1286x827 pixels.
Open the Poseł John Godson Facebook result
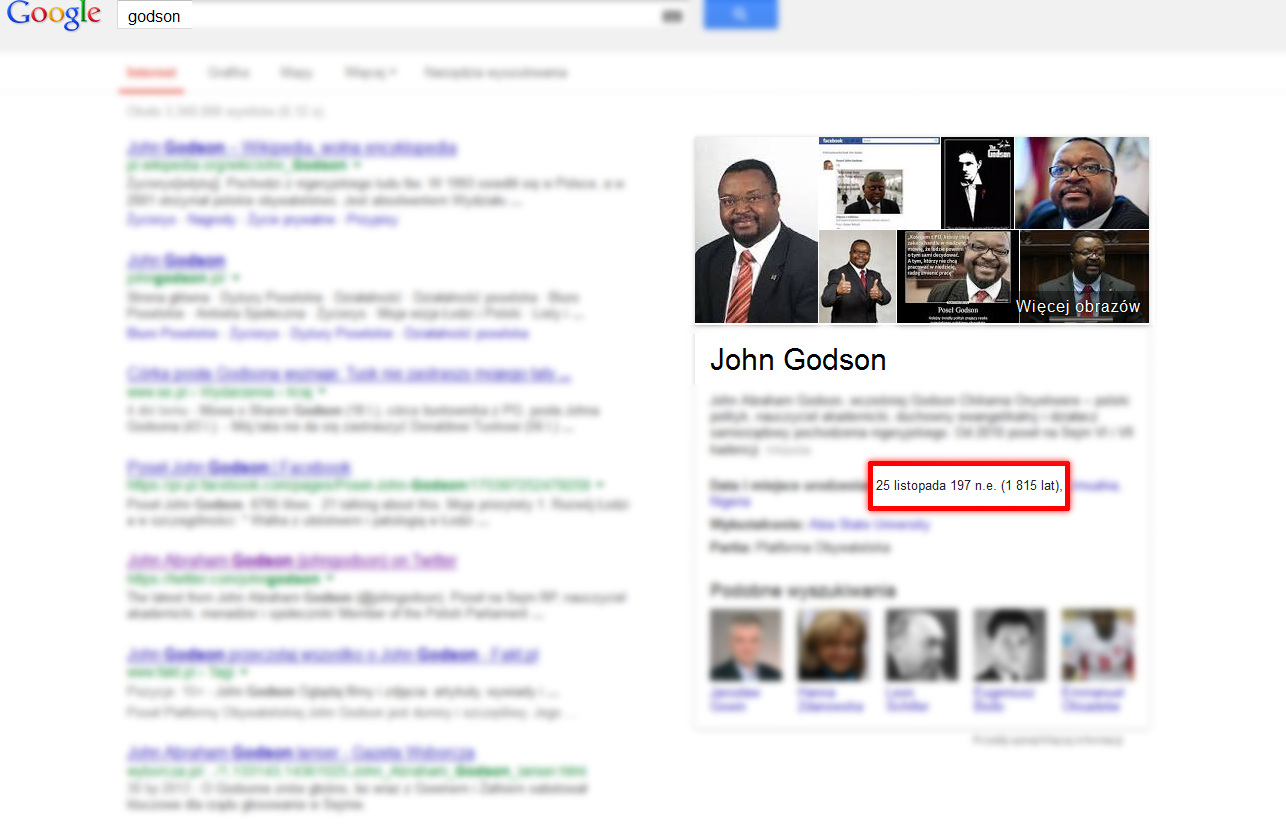tap(239, 468)
